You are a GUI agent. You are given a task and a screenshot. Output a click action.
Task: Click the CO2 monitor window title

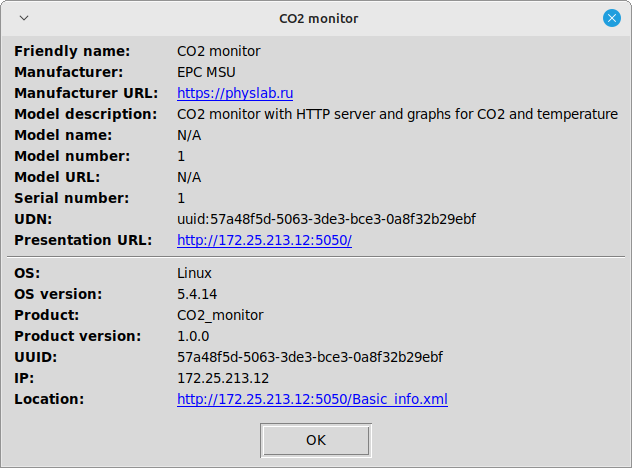(318, 18)
